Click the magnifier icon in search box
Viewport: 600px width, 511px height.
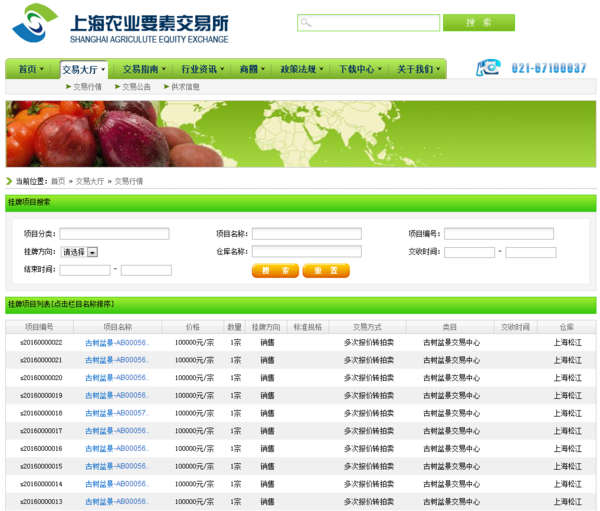pos(306,22)
